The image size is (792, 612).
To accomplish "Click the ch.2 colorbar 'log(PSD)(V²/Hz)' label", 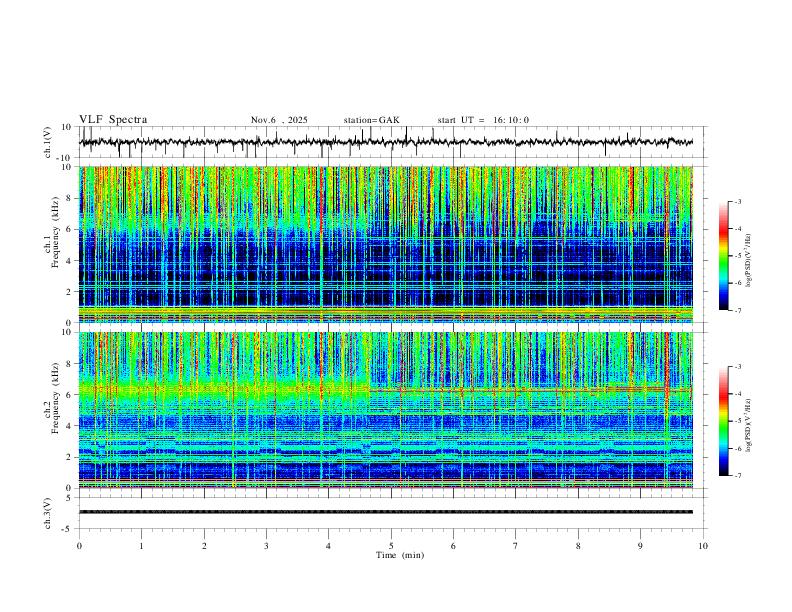I will (749, 425).
